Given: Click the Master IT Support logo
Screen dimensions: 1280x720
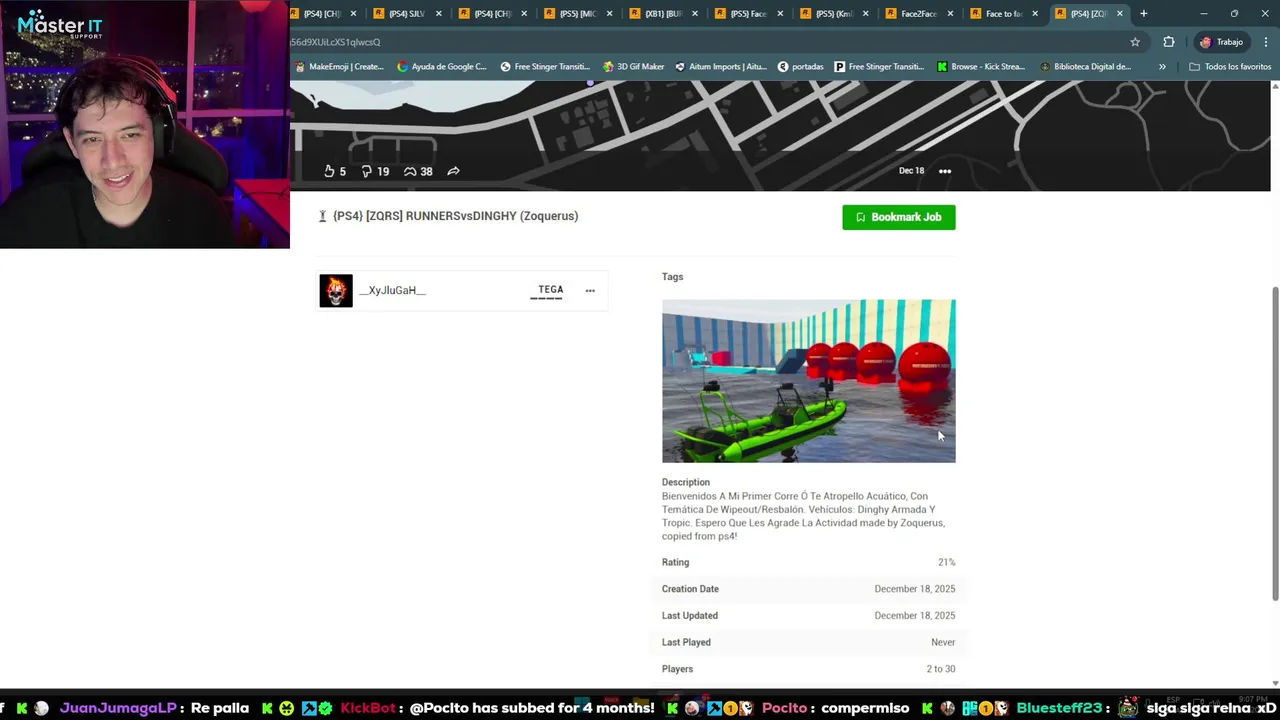Looking at the screenshot, I should (x=60, y=25).
